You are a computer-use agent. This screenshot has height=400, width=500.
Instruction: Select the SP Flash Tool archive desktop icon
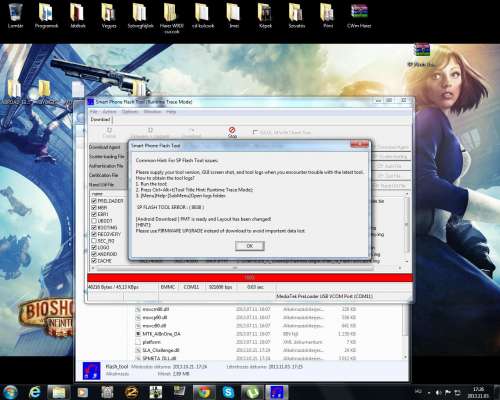pos(422,55)
